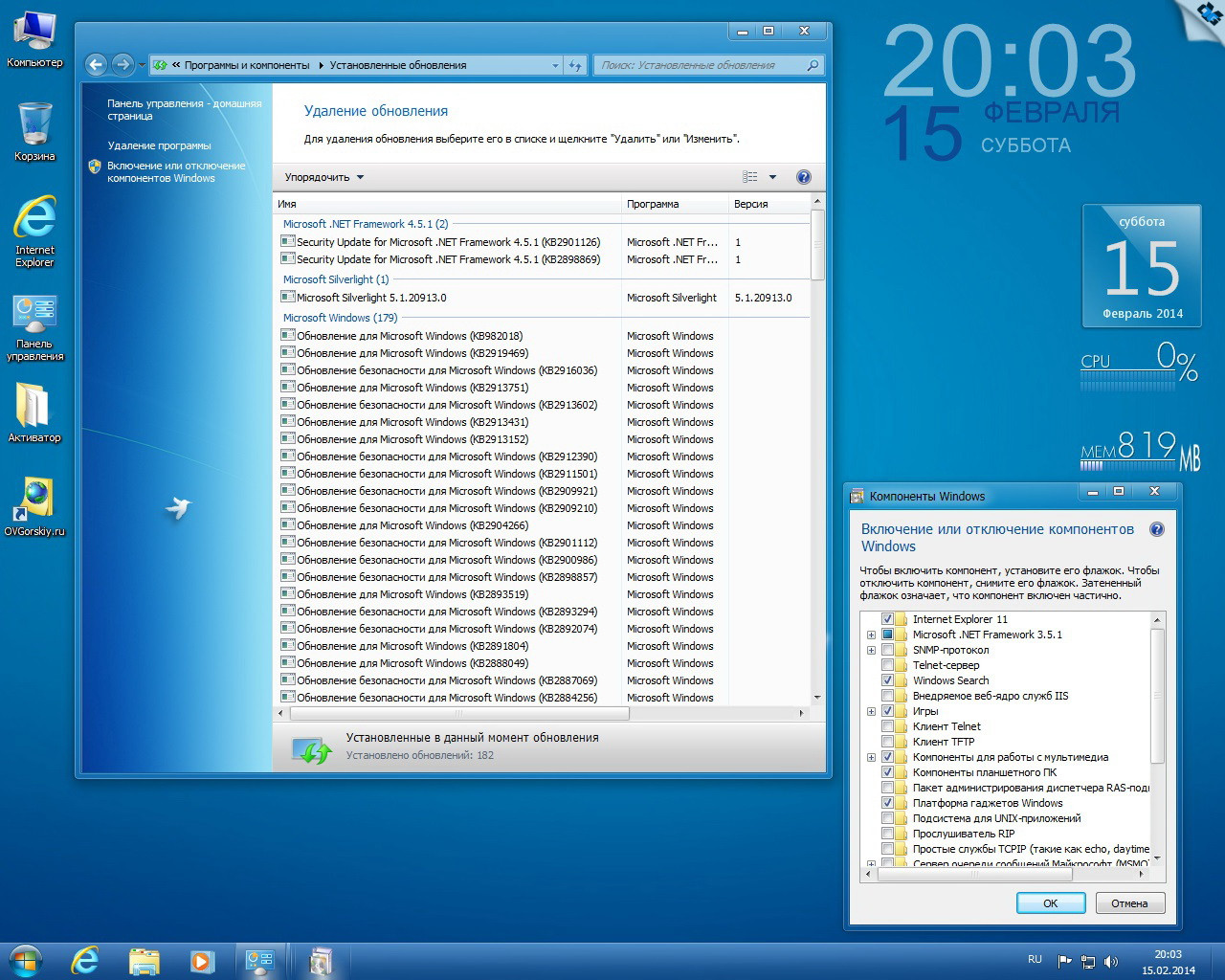Click OK in Компоненты Windows dialog

(x=1051, y=903)
